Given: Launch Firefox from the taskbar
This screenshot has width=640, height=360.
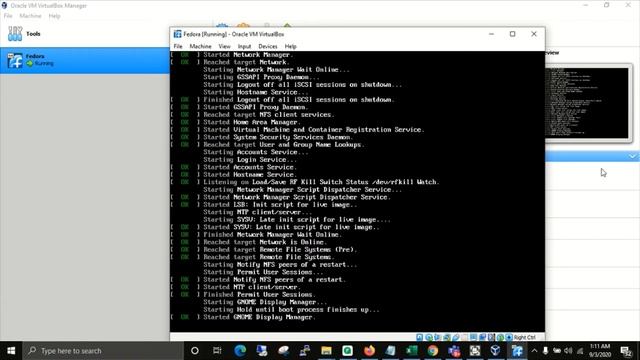Looking at the screenshot, I should pyautogui.click(x=369, y=351).
